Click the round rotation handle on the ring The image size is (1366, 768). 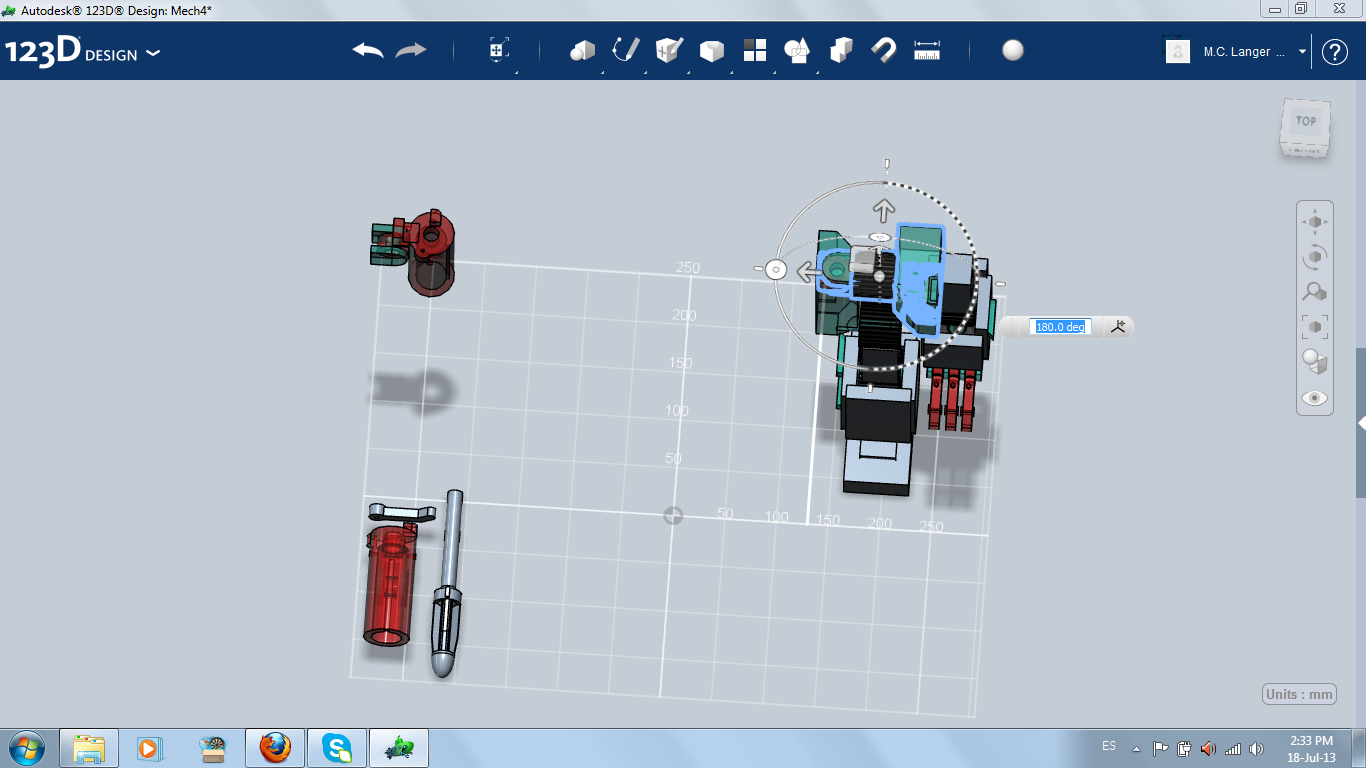(x=775, y=269)
